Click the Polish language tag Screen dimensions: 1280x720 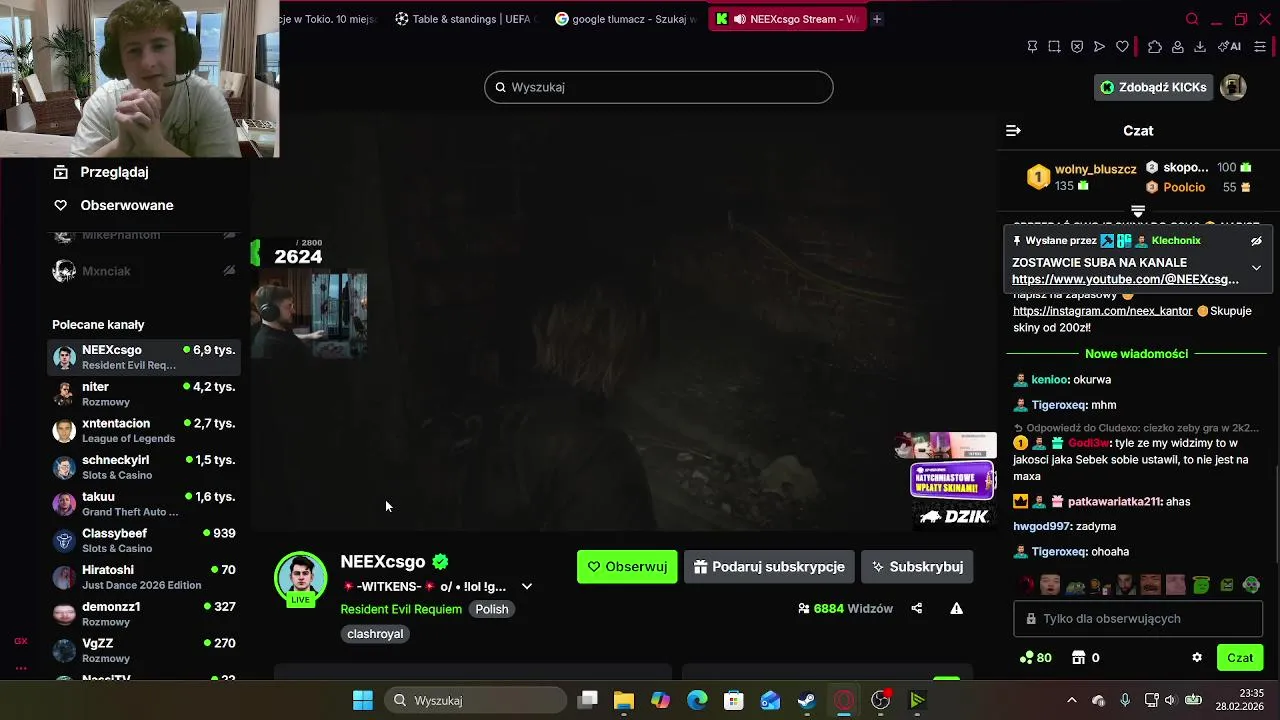[491, 609]
